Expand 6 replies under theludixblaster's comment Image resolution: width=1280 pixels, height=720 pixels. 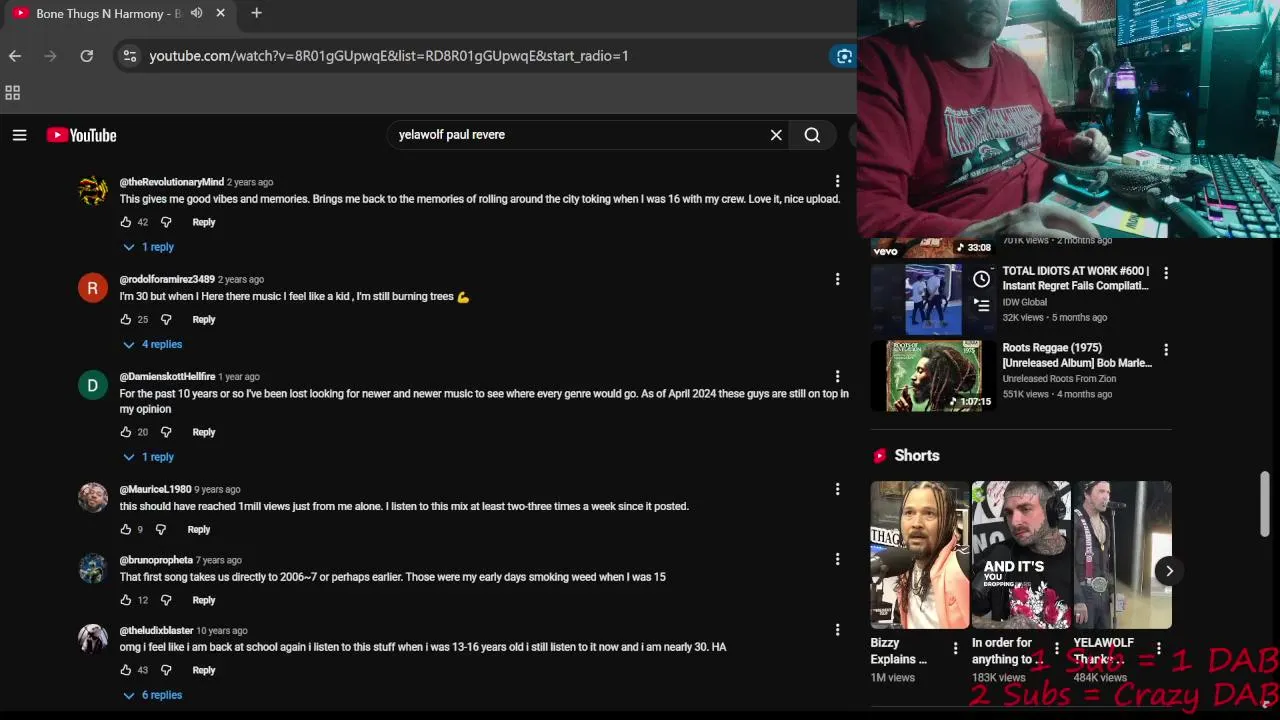(x=152, y=695)
